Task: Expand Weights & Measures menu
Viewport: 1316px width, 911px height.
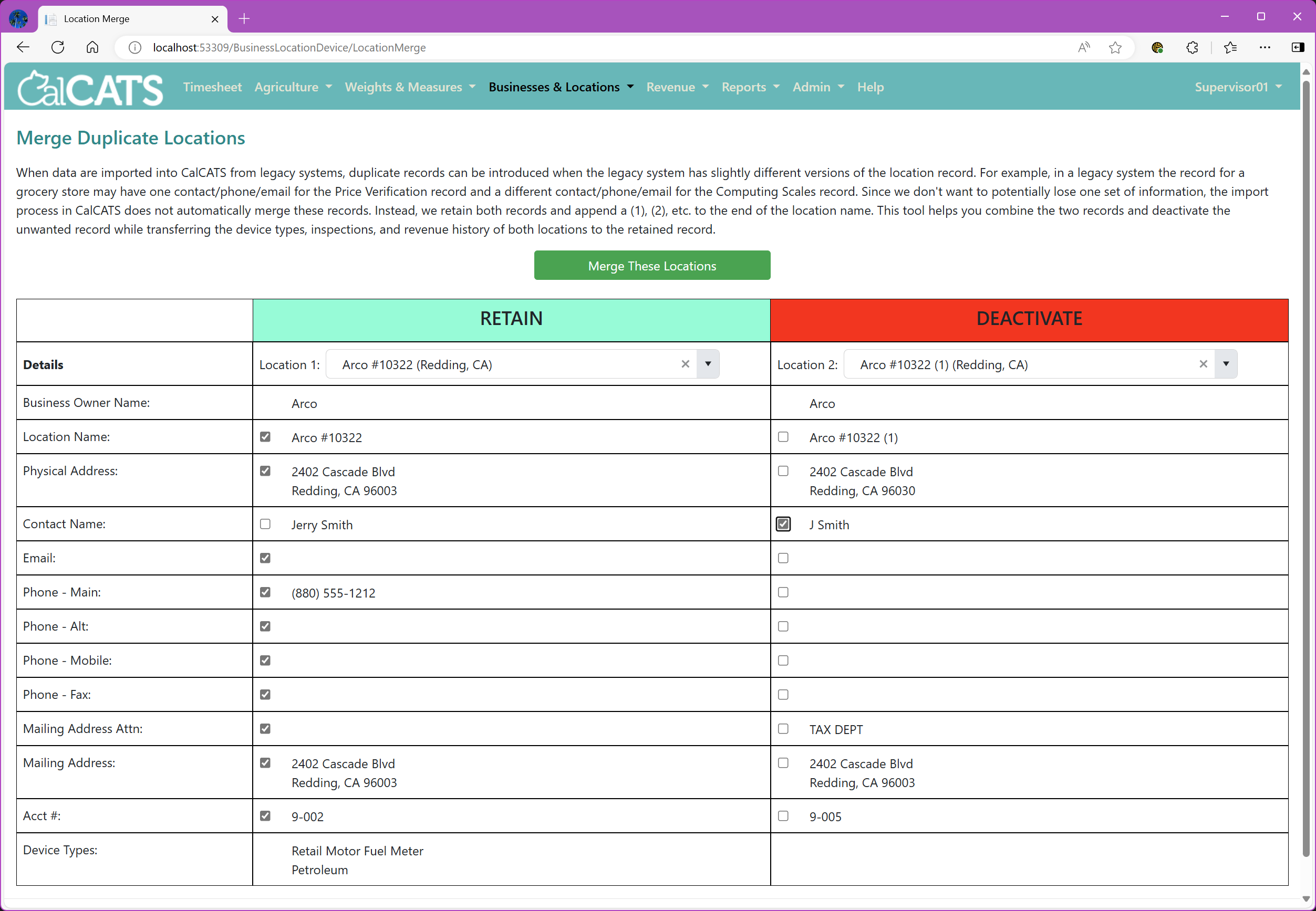Action: (x=410, y=87)
